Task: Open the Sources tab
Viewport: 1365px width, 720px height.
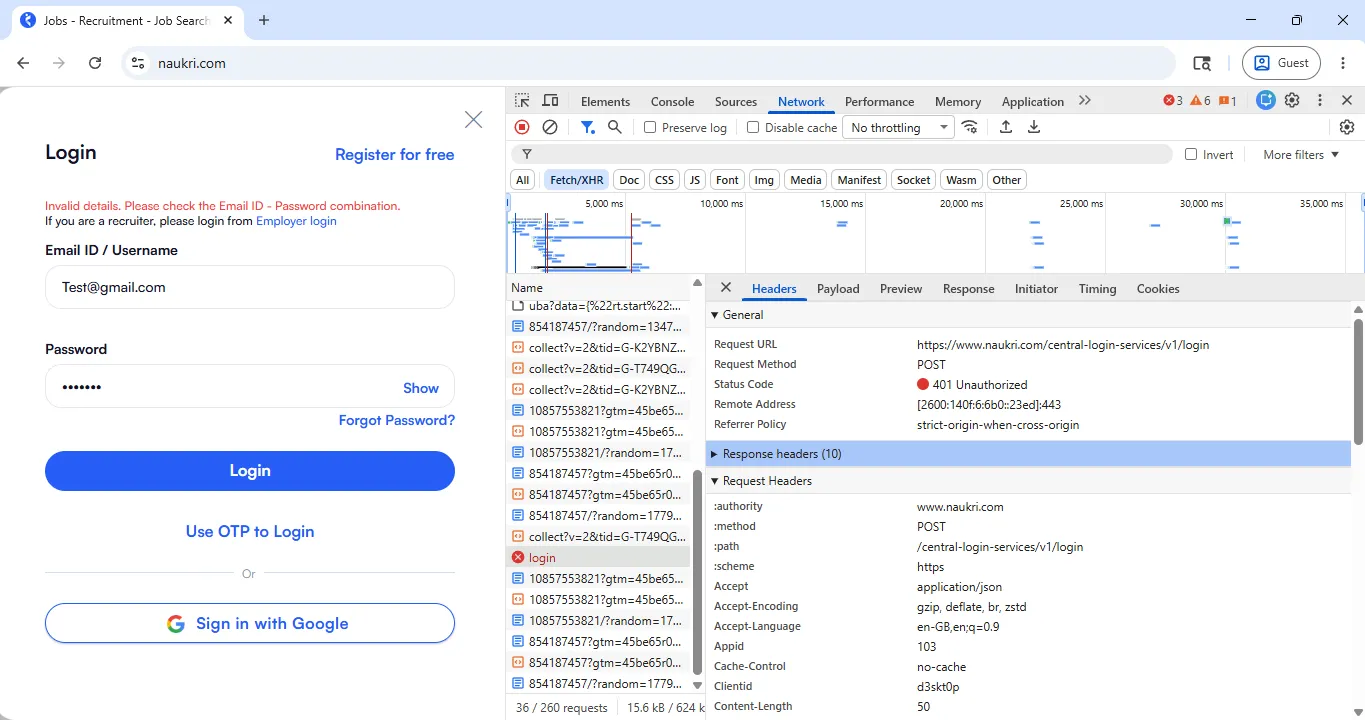Action: pos(736,101)
